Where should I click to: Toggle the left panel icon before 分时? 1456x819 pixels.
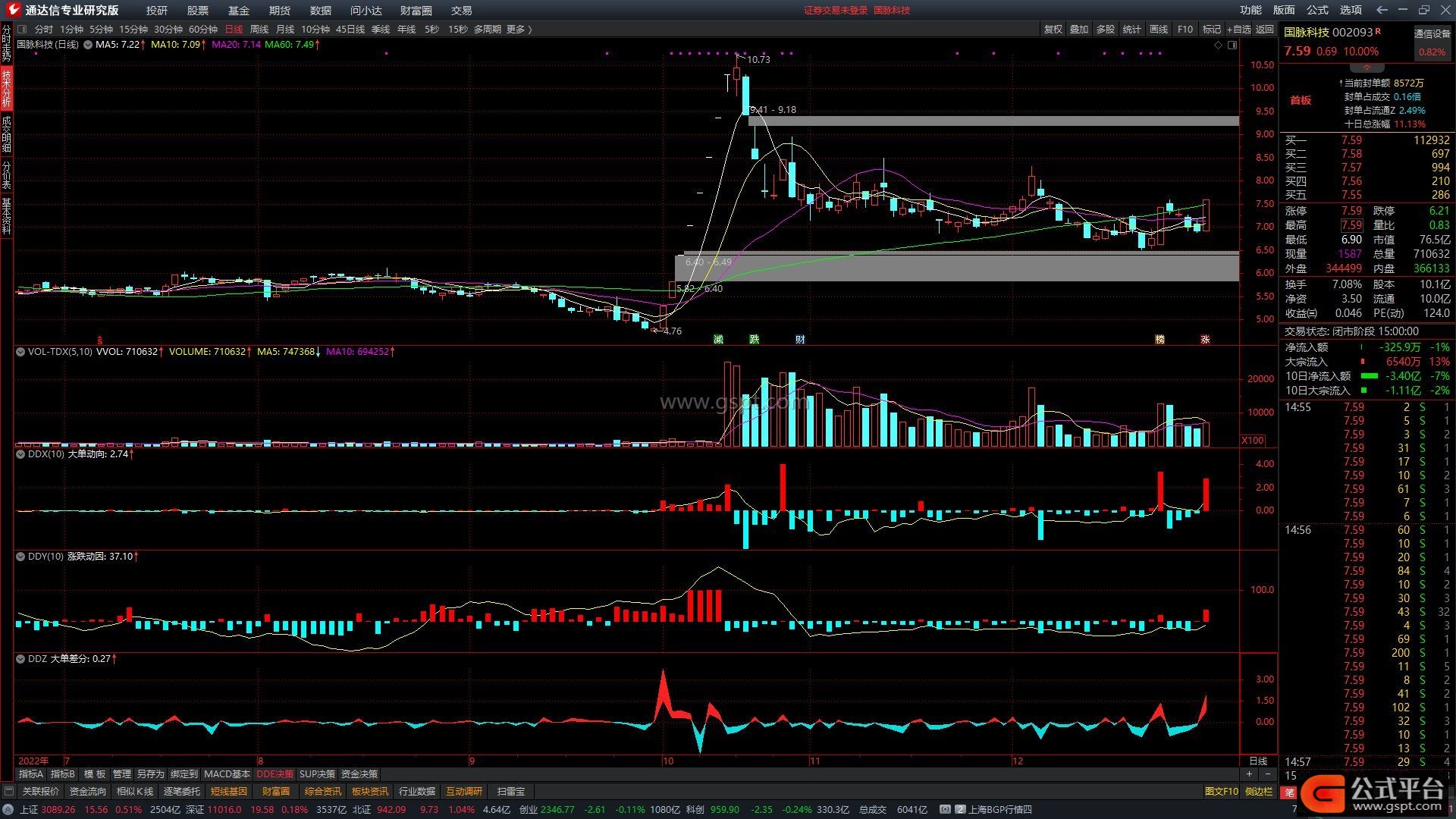click(x=22, y=30)
